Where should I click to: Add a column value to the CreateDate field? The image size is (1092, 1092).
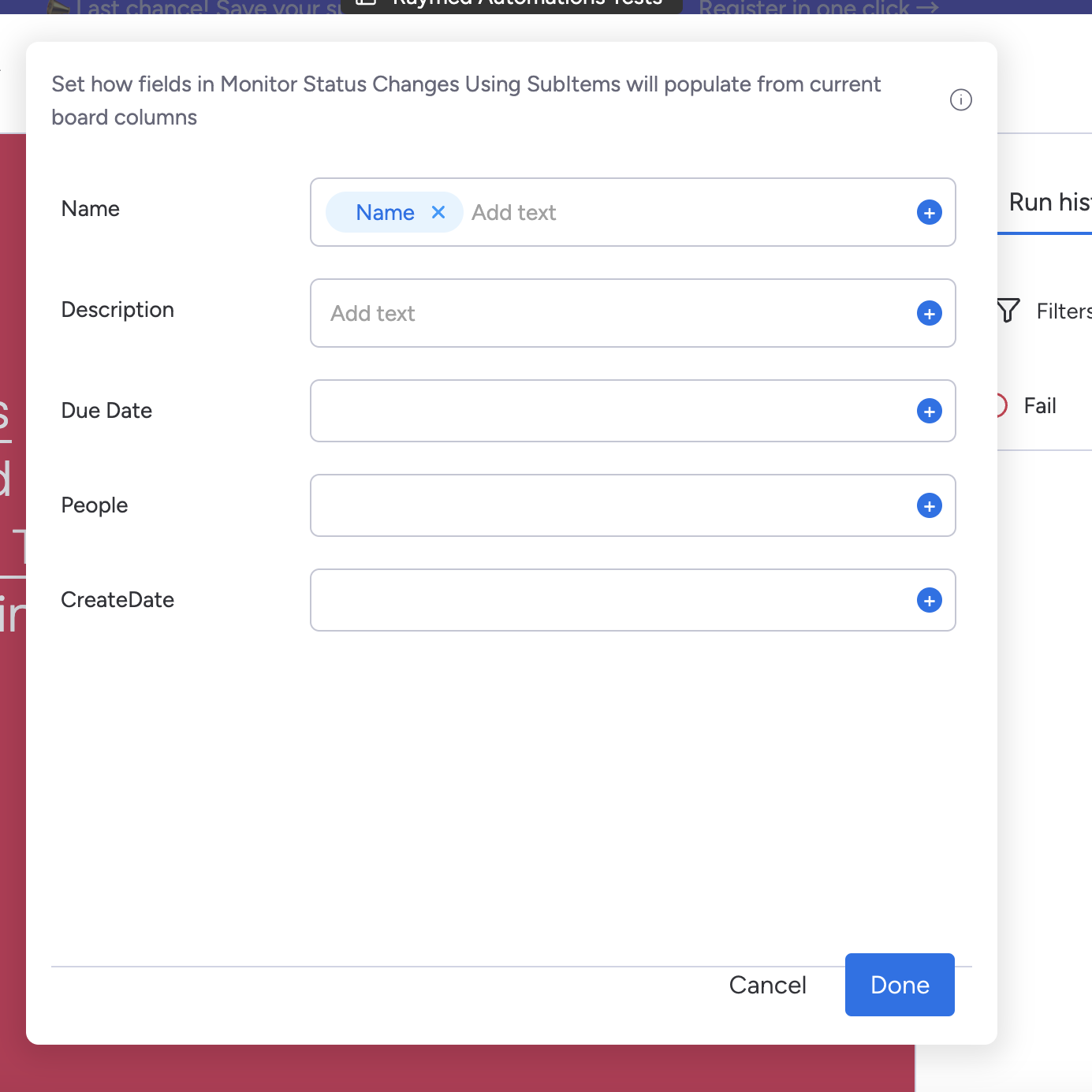pos(929,600)
